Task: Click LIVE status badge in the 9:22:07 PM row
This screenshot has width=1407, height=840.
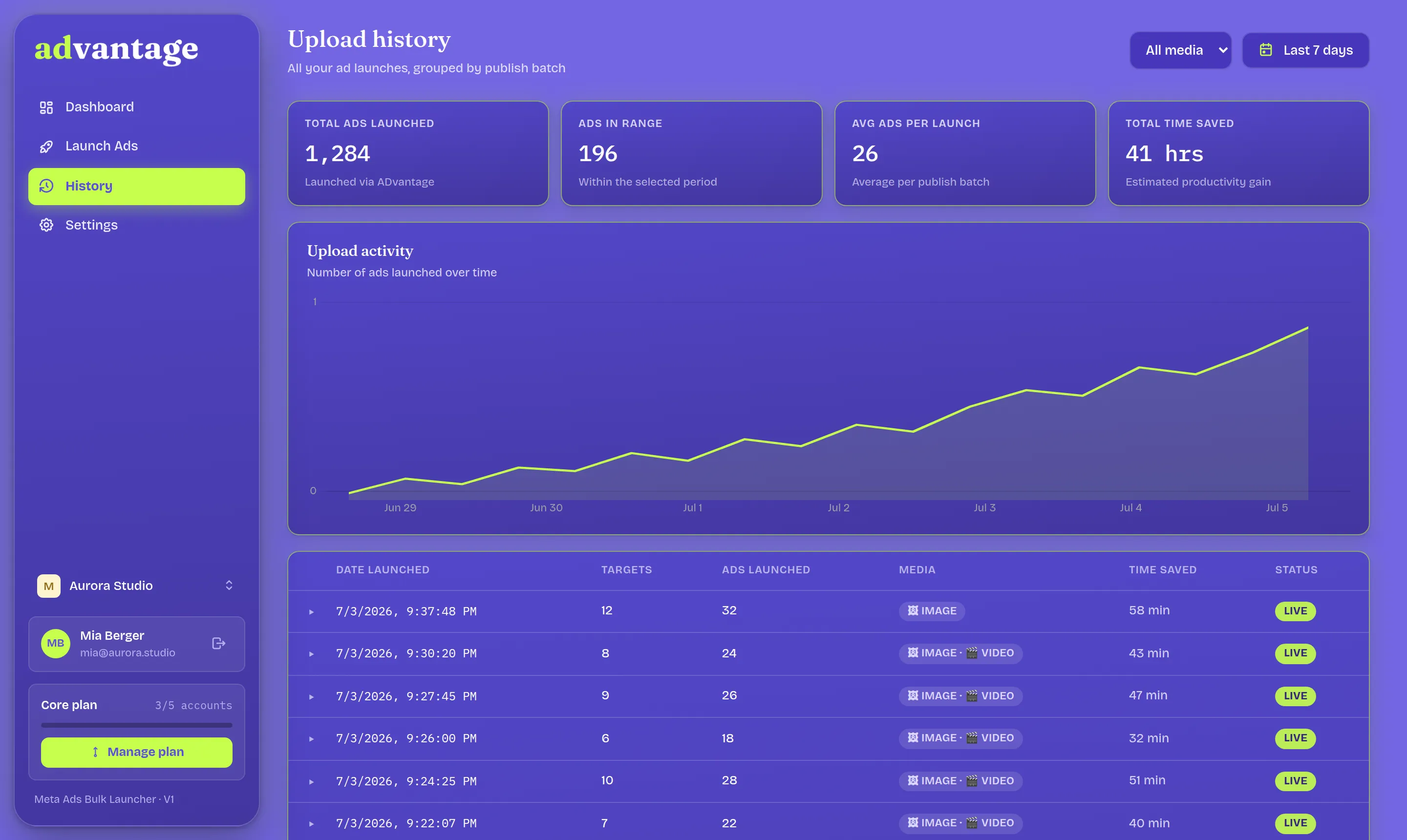Action: 1295,823
